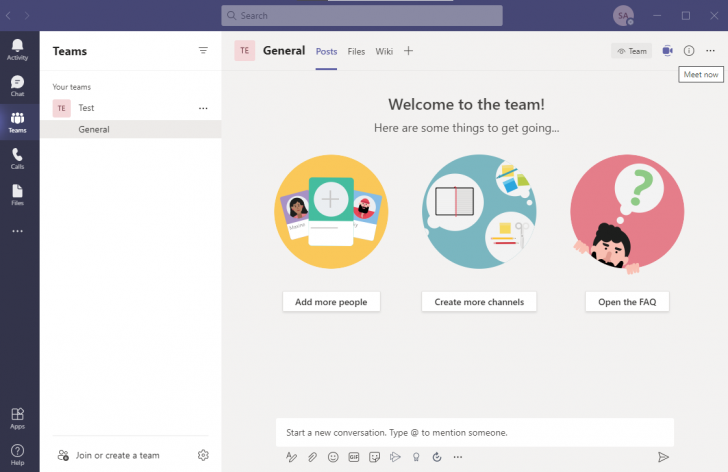
Task: Open the Emoji picker
Action: [x=333, y=457]
